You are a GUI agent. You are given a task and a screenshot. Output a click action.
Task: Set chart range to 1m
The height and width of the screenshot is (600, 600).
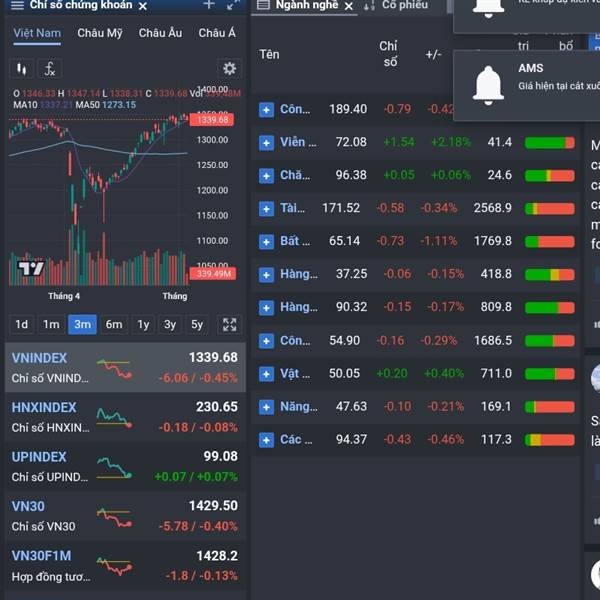click(x=51, y=324)
